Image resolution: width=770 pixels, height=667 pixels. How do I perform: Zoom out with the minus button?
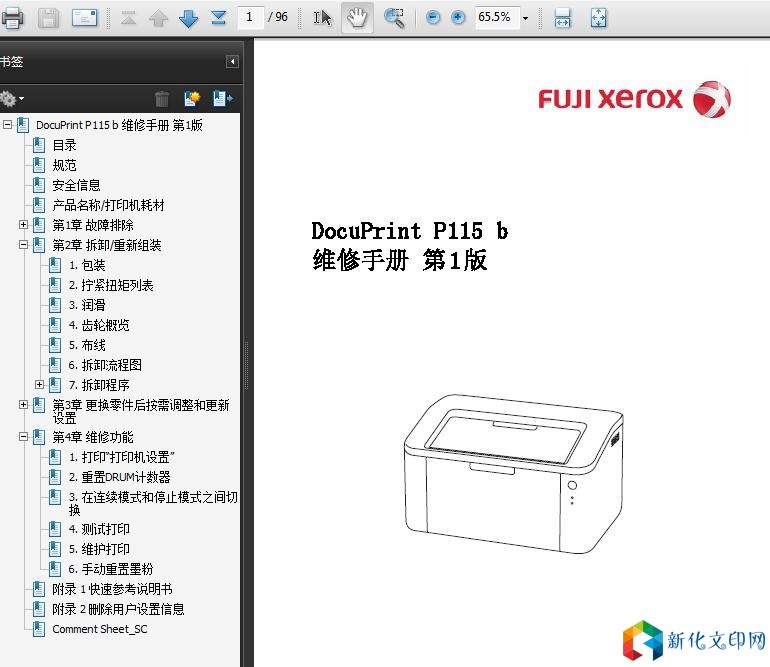coord(433,17)
